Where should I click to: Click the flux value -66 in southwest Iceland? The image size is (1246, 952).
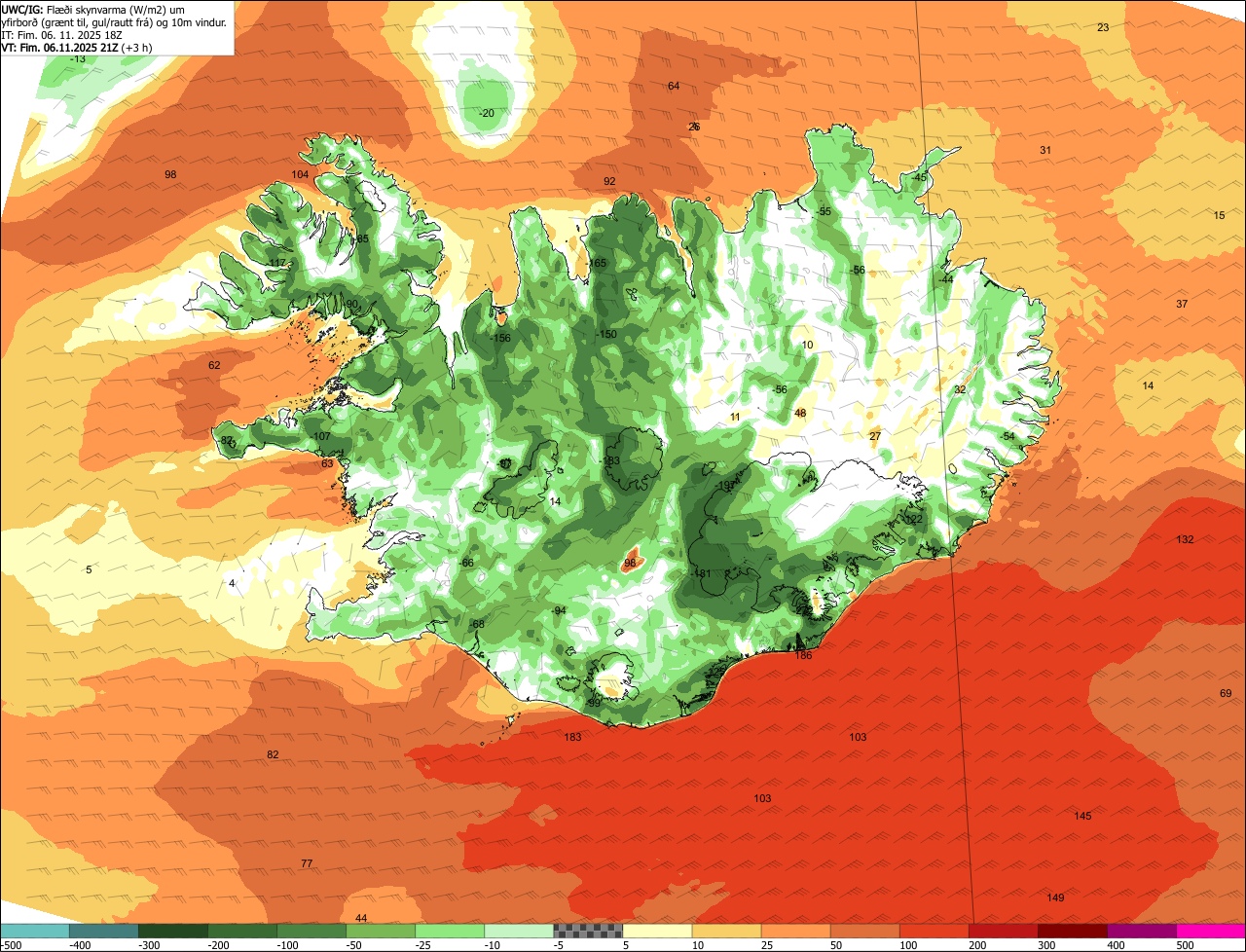(x=466, y=564)
